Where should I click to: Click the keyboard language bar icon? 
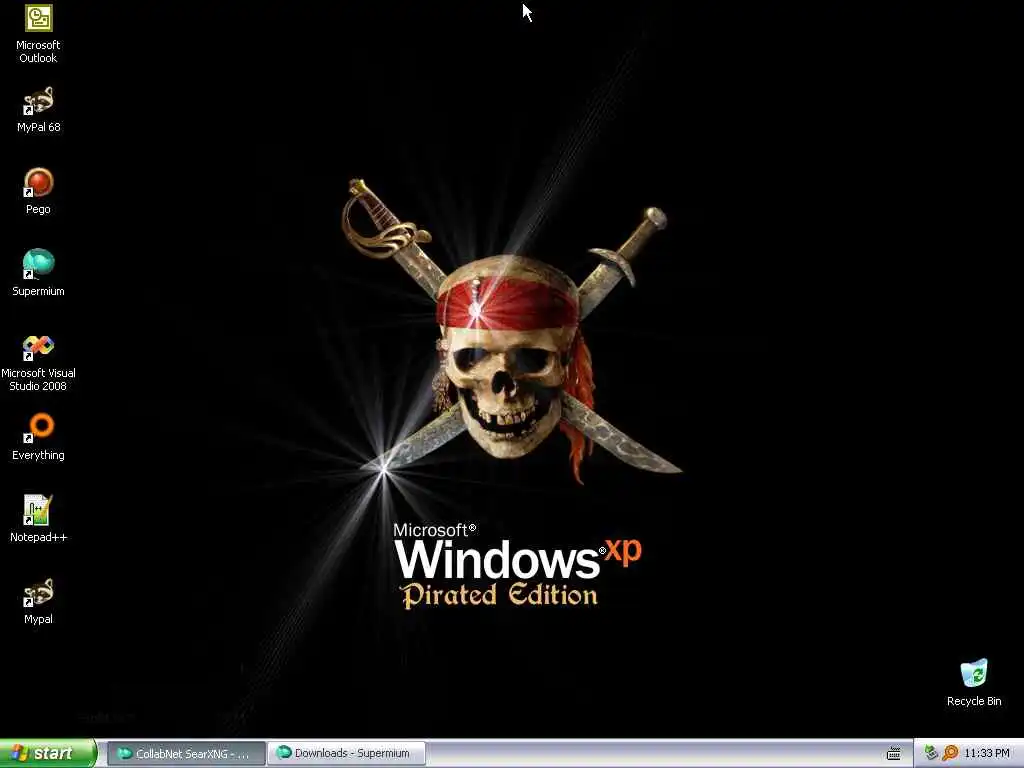893,754
